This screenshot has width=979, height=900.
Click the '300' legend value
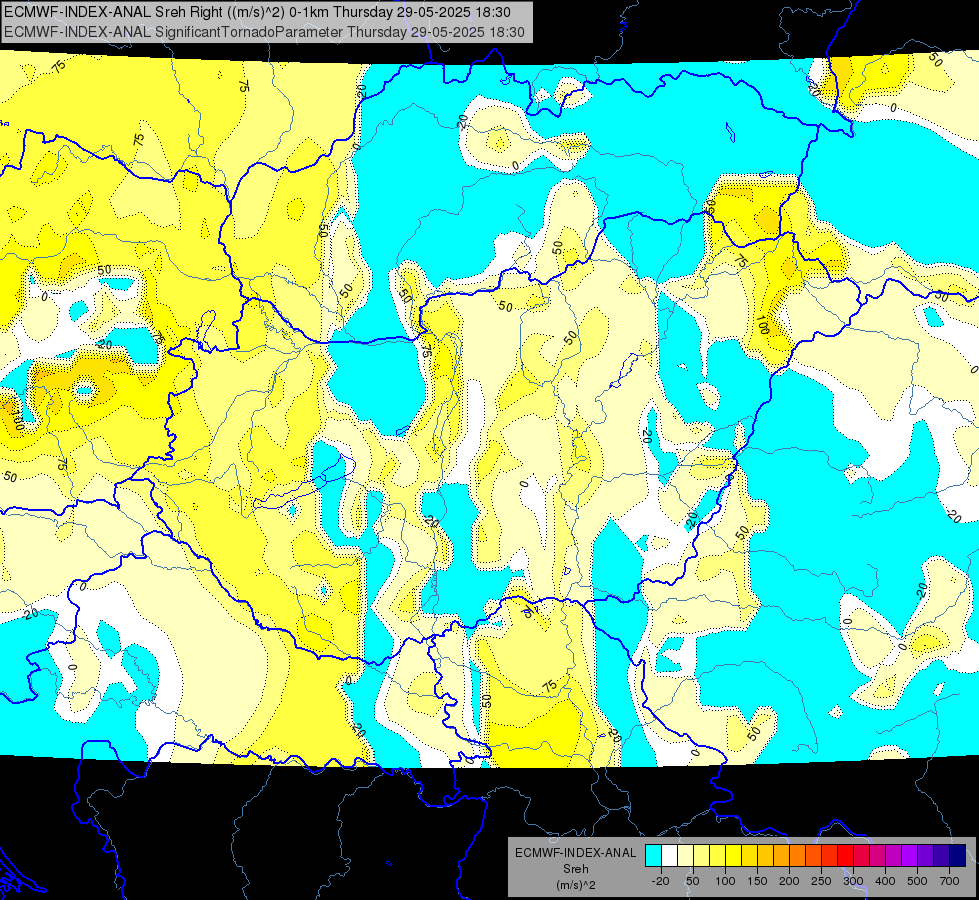pyautogui.click(x=854, y=881)
